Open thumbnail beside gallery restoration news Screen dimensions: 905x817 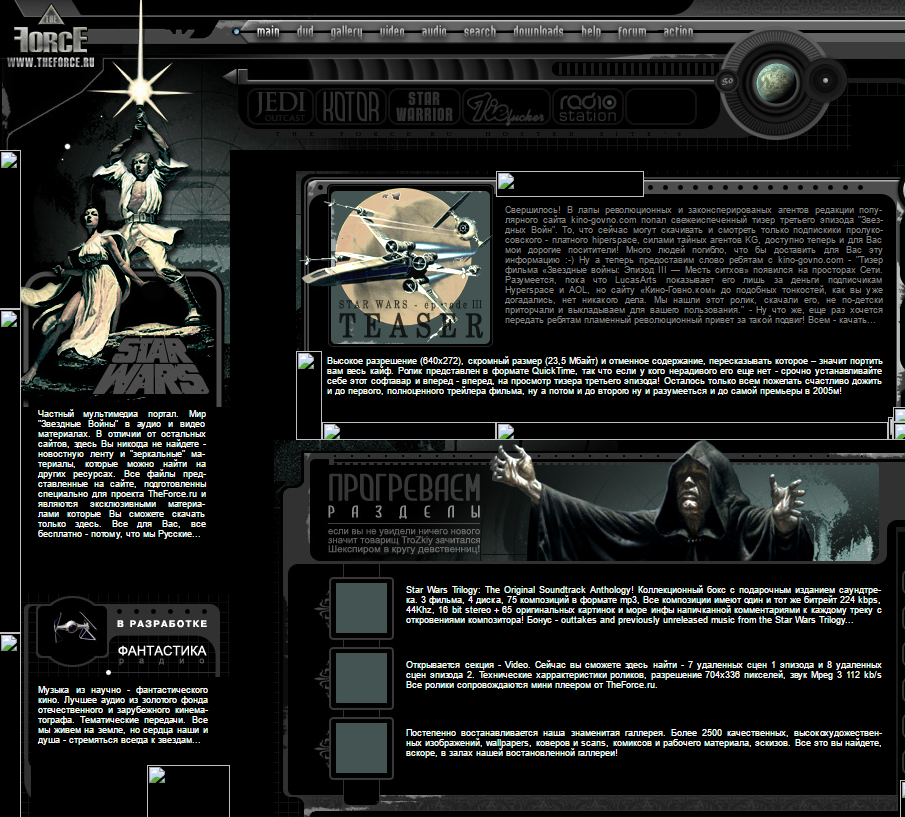(x=361, y=748)
